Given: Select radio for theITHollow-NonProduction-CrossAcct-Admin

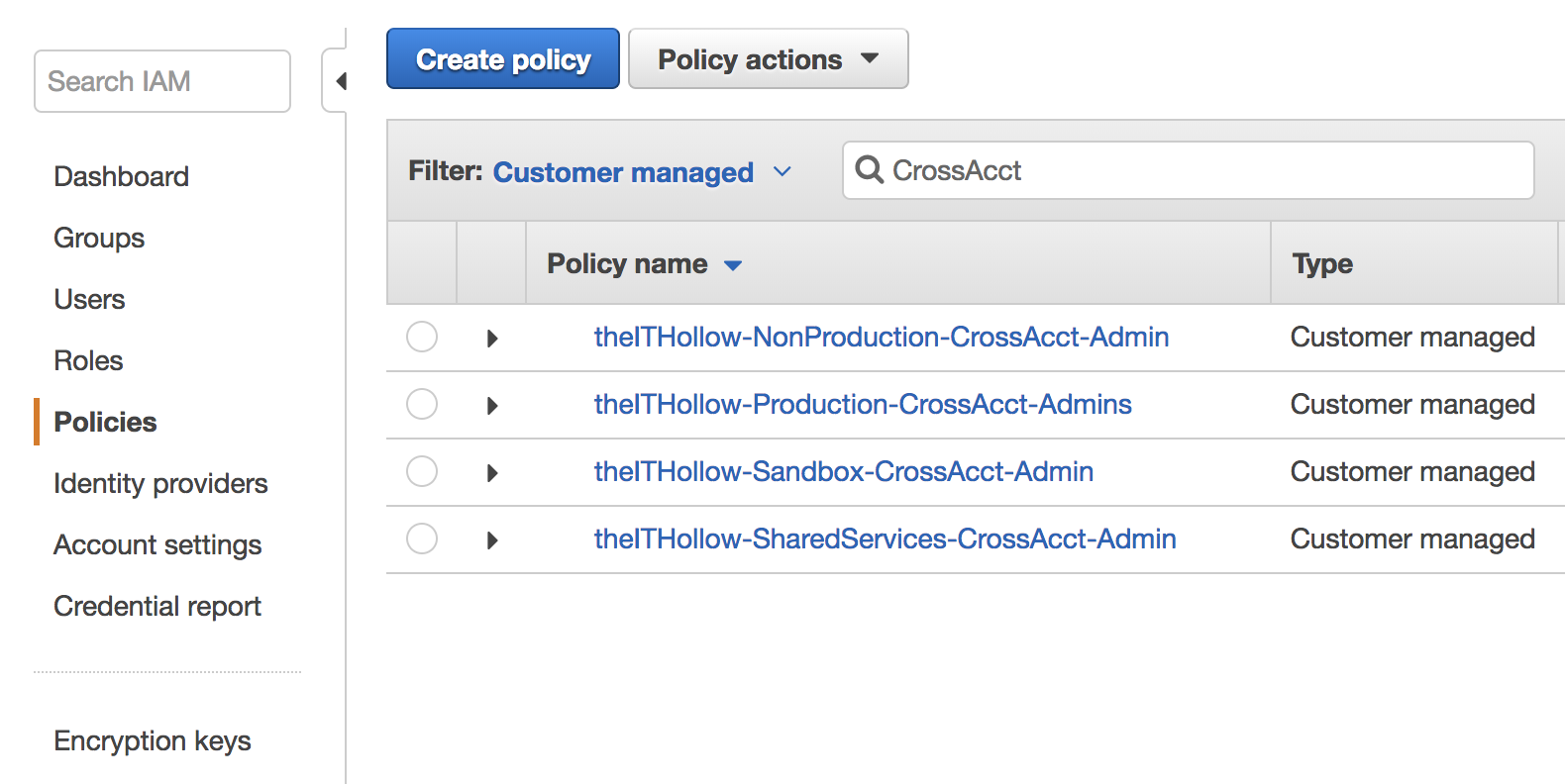Looking at the screenshot, I should pos(422,337).
